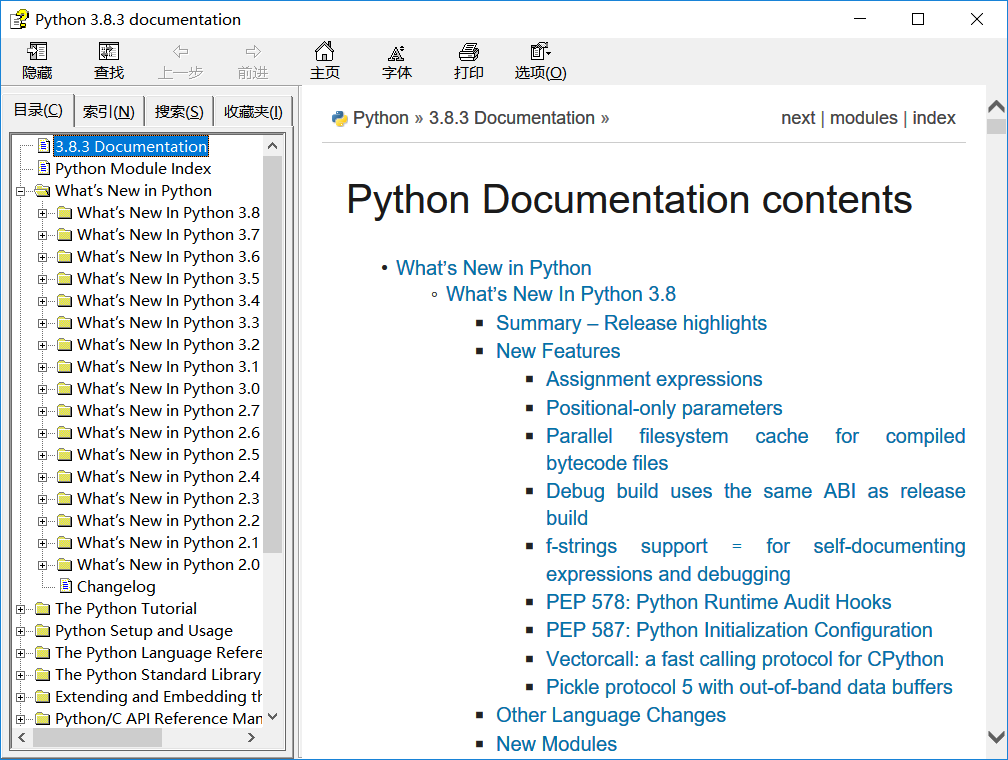Image resolution: width=1008 pixels, height=760 pixels.
Task: Expand Python/C API Reference Manual node
Action: pyautogui.click(x=21, y=719)
